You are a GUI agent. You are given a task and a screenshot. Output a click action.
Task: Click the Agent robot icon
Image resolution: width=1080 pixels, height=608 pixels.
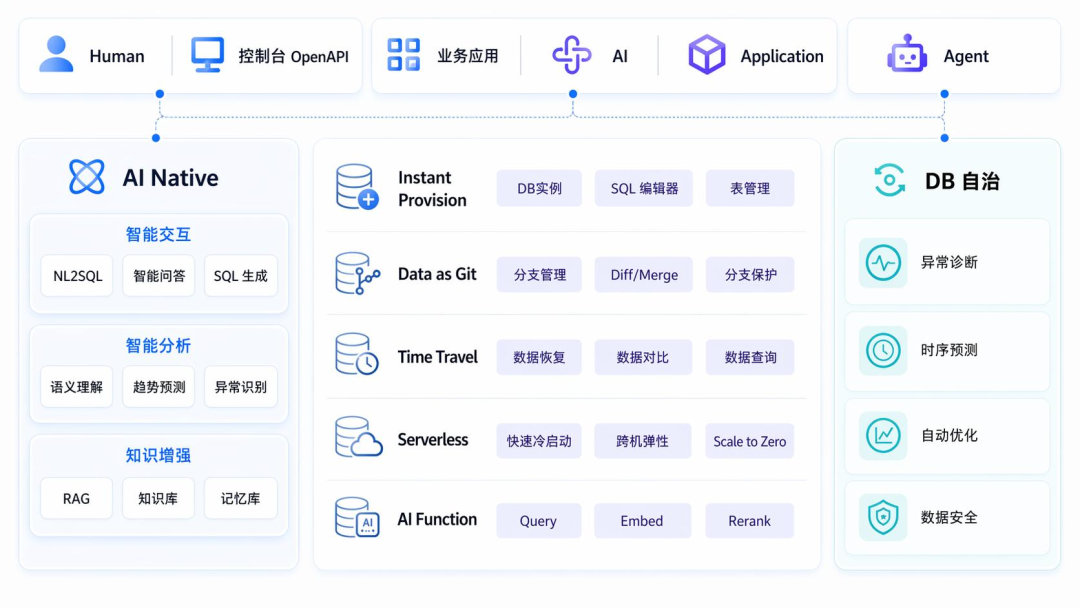[x=907, y=54]
